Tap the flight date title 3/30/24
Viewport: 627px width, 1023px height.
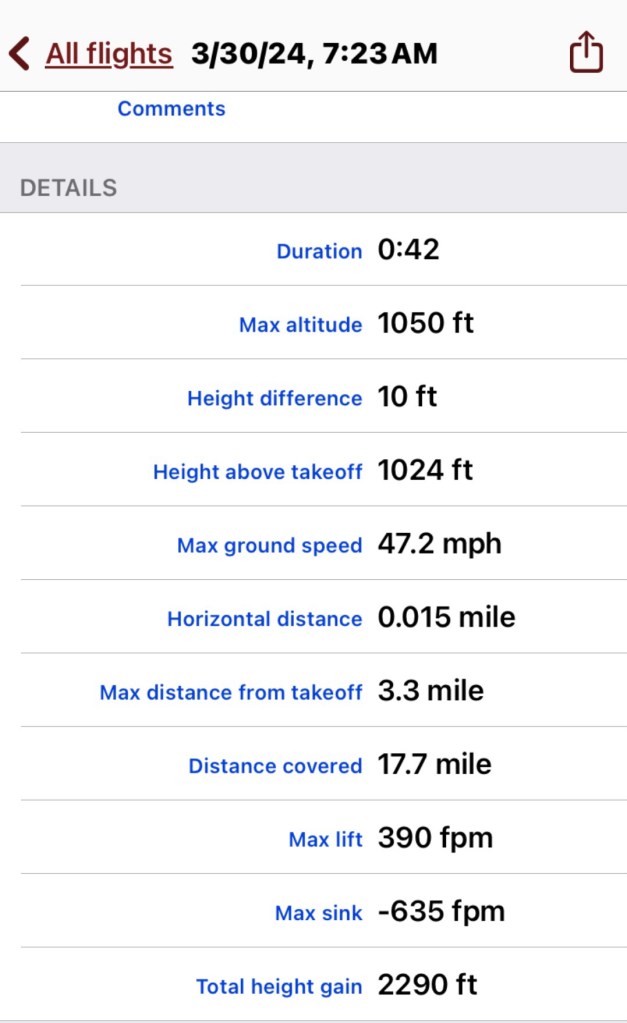[x=314, y=54]
